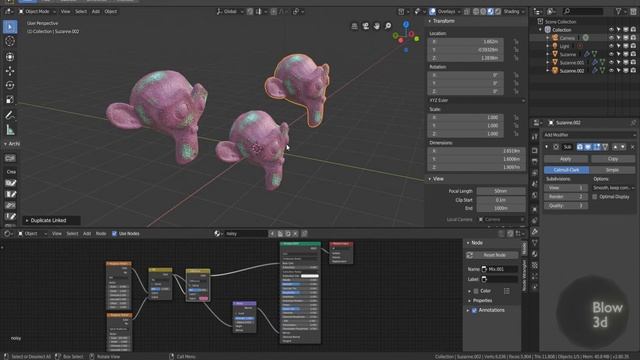Open the 3D viewport View menu
640x360 pixels.
65,11
